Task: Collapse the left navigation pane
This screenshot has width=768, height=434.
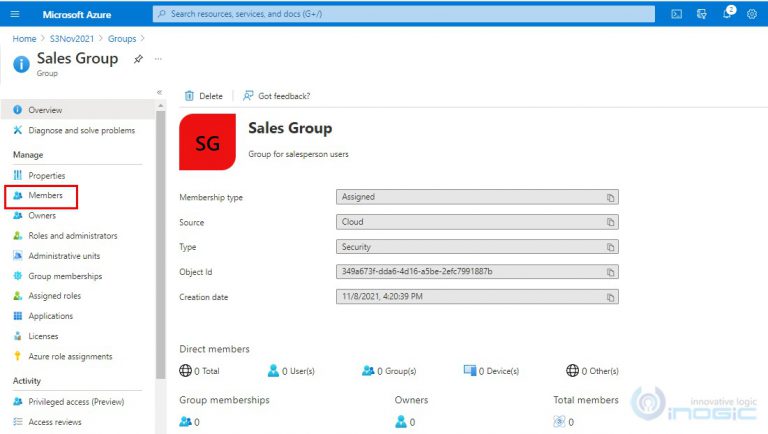Action: click(159, 93)
